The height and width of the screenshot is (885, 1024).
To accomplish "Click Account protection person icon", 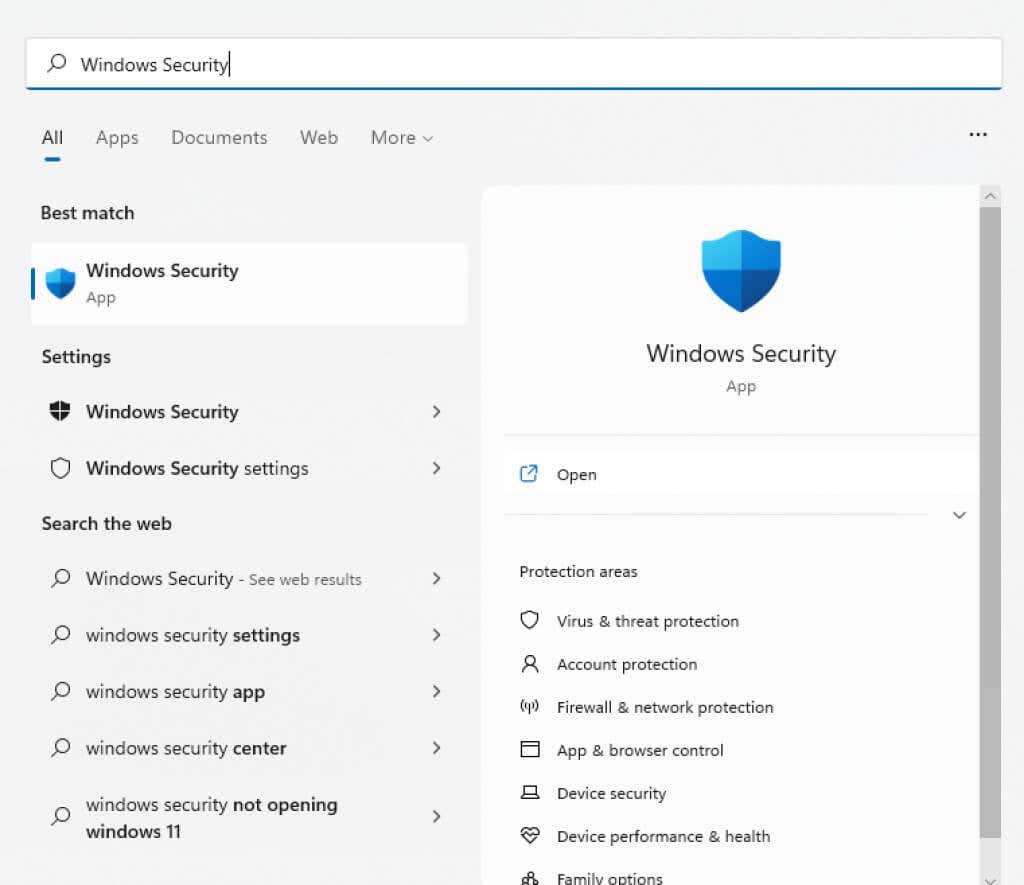I will coord(530,664).
